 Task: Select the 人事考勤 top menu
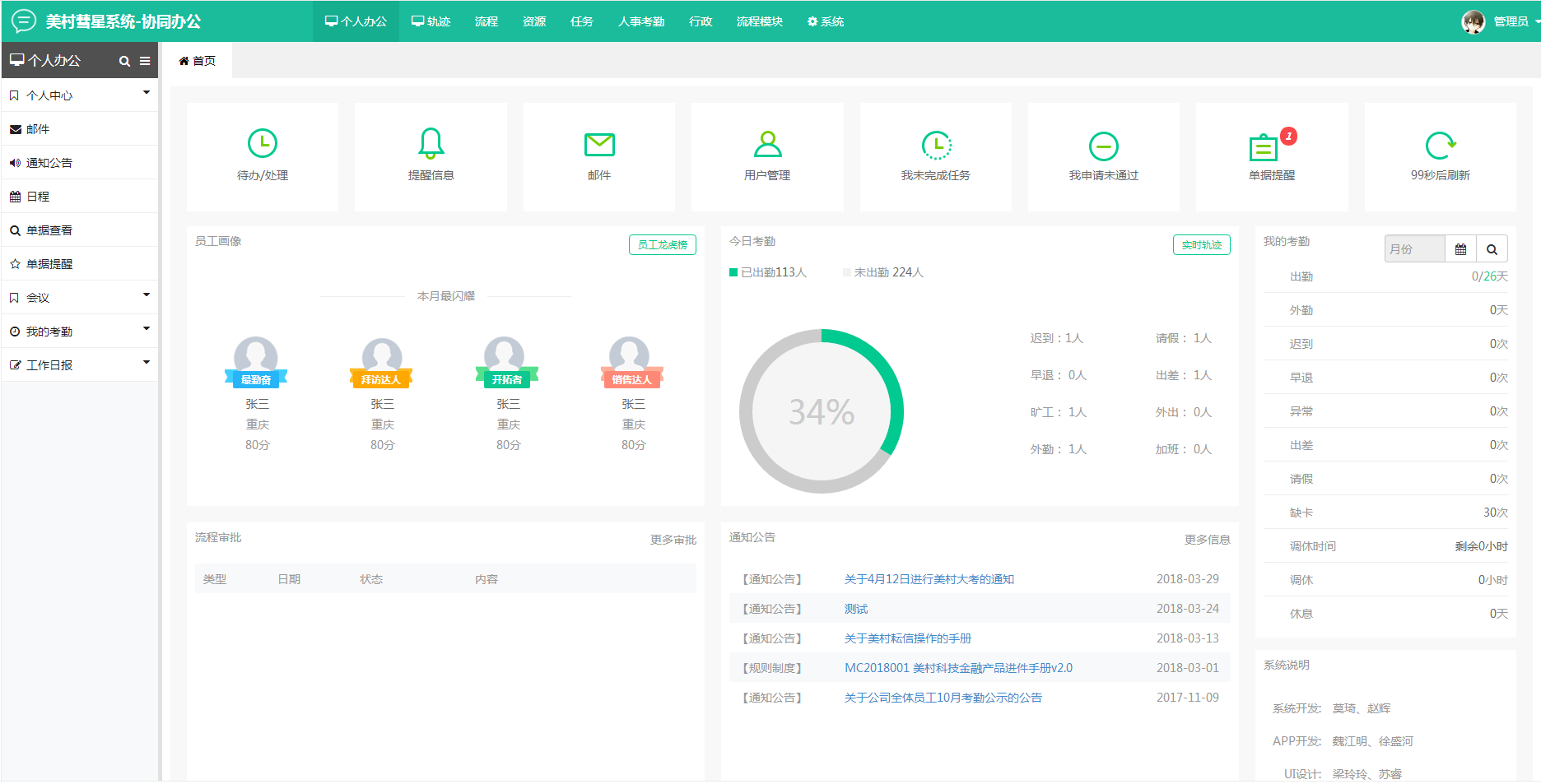[x=641, y=21]
